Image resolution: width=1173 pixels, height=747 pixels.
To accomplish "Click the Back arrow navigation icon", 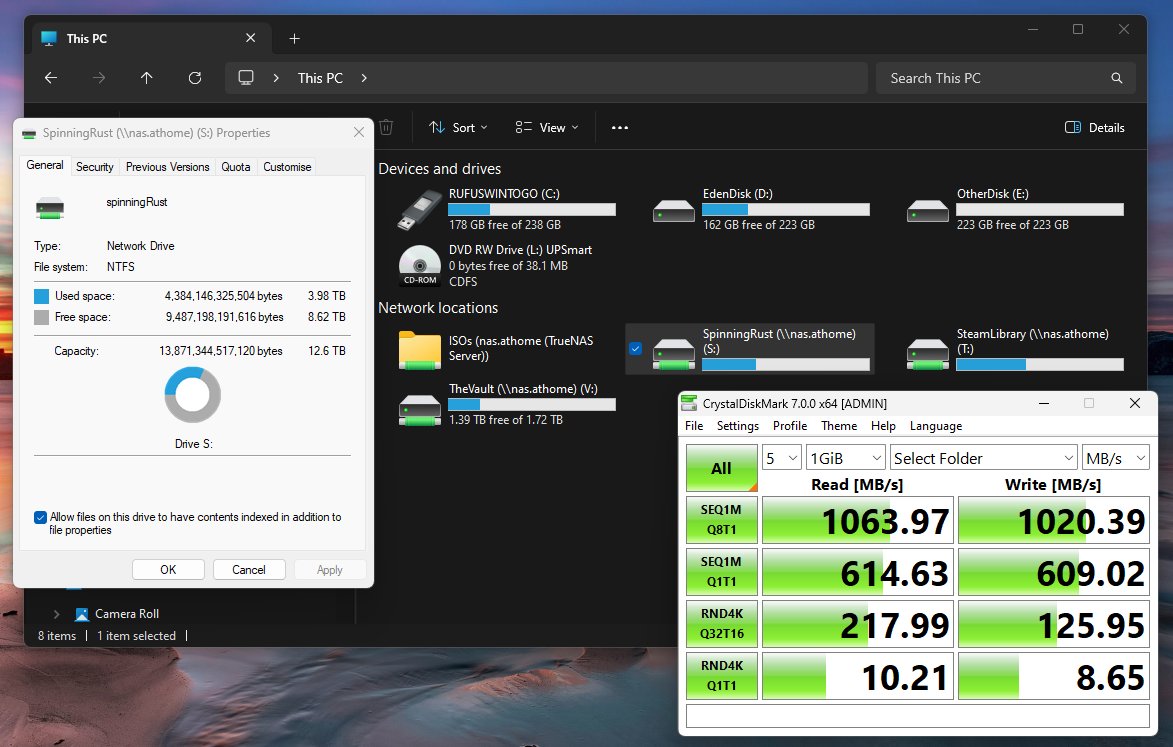I will pos(51,78).
